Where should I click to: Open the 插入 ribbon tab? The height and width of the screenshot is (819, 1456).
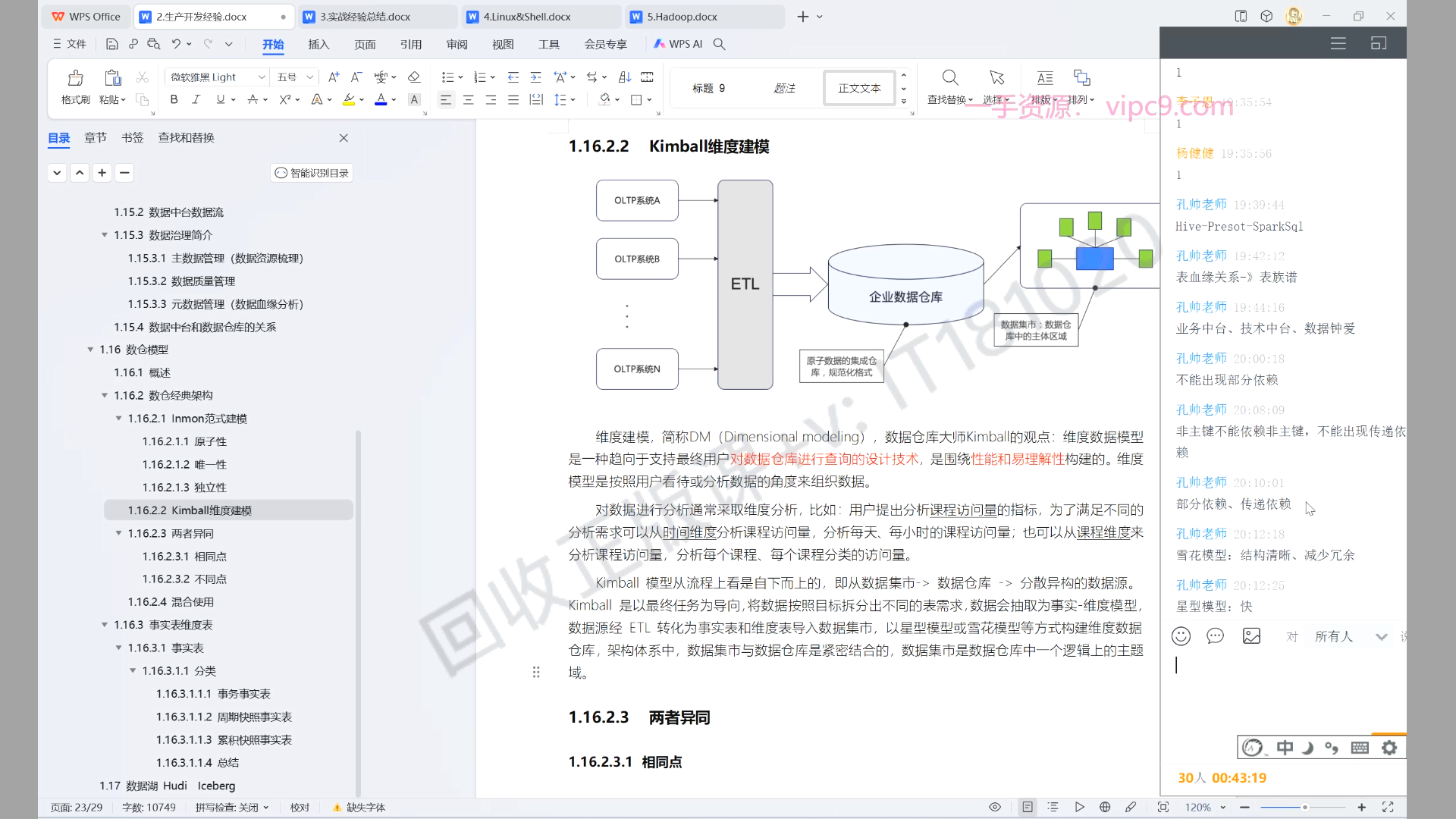pyautogui.click(x=318, y=44)
